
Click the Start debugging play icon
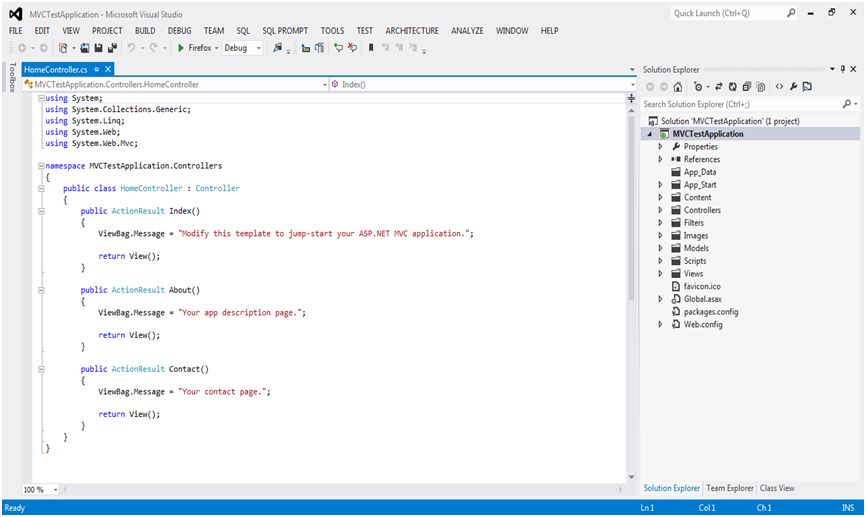click(180, 48)
